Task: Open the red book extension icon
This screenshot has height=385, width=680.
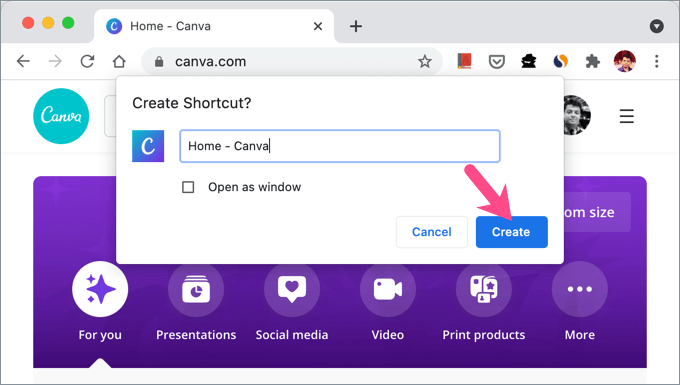Action: pos(464,61)
